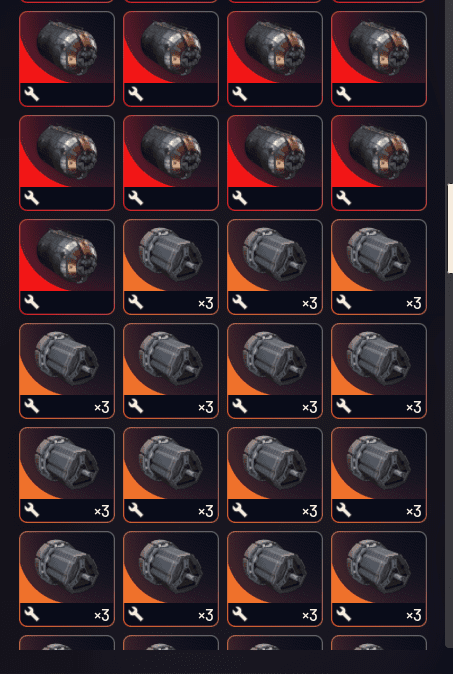This screenshot has width=453, height=674.
Task: Select the rightmost orange card beside the lone red card
Action: pyautogui.click(x=379, y=267)
